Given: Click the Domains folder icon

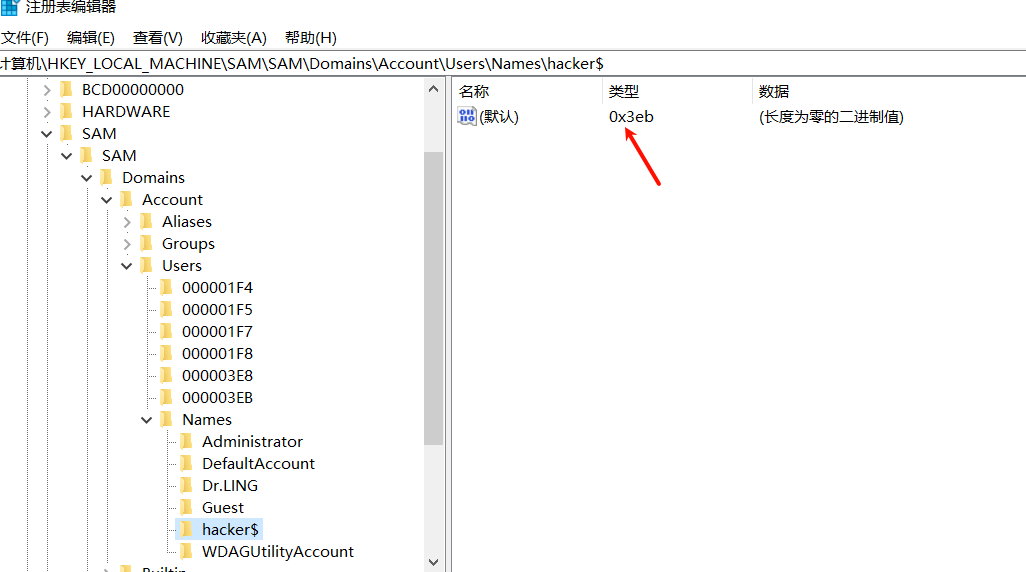Looking at the screenshot, I should (x=107, y=177).
